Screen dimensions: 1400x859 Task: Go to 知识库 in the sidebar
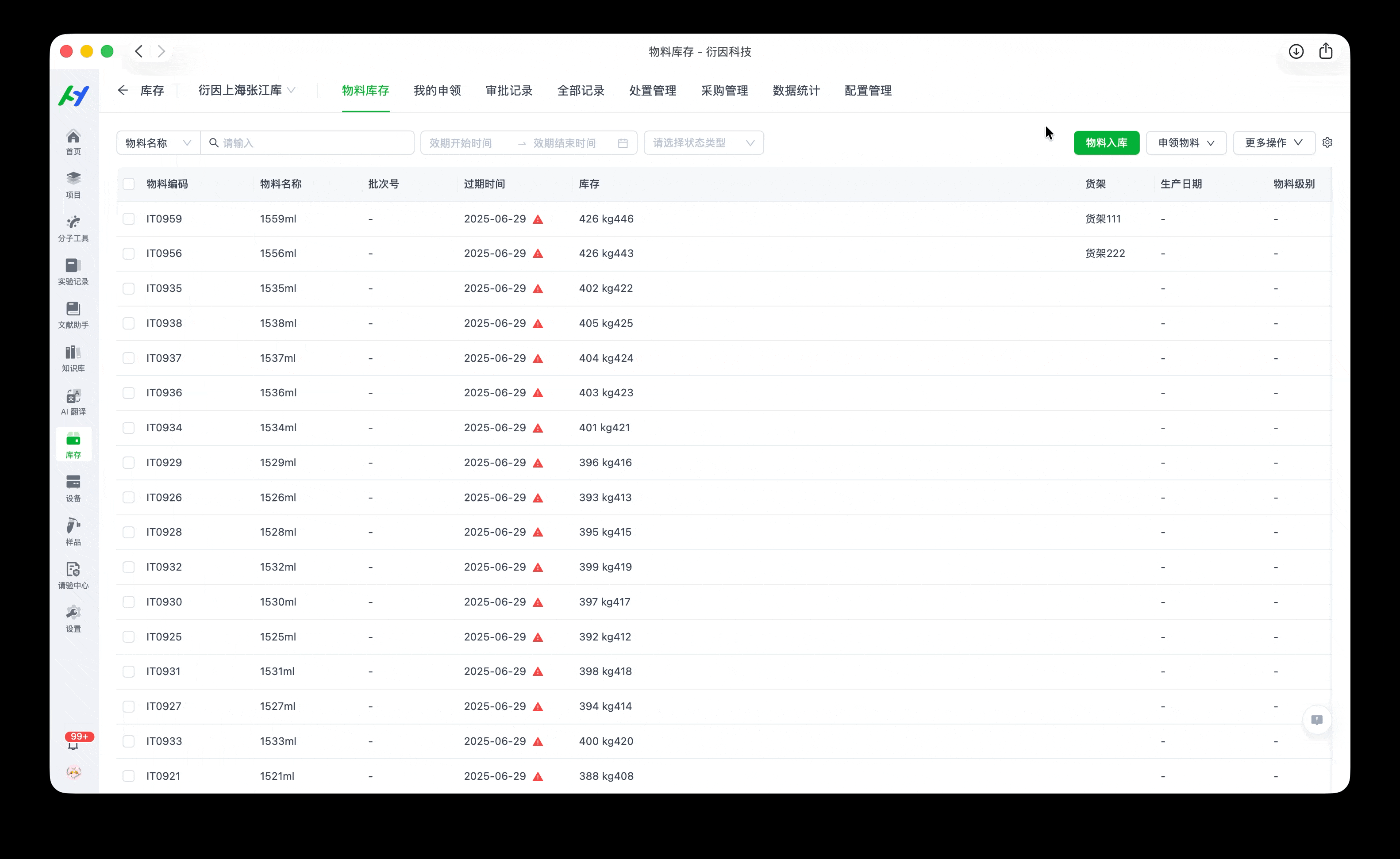tap(73, 358)
